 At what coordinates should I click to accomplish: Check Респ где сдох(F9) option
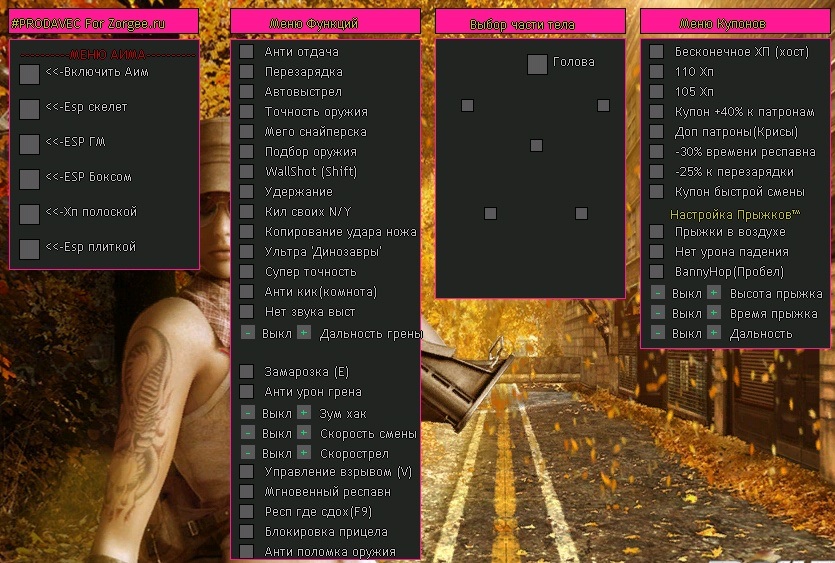coord(247,511)
